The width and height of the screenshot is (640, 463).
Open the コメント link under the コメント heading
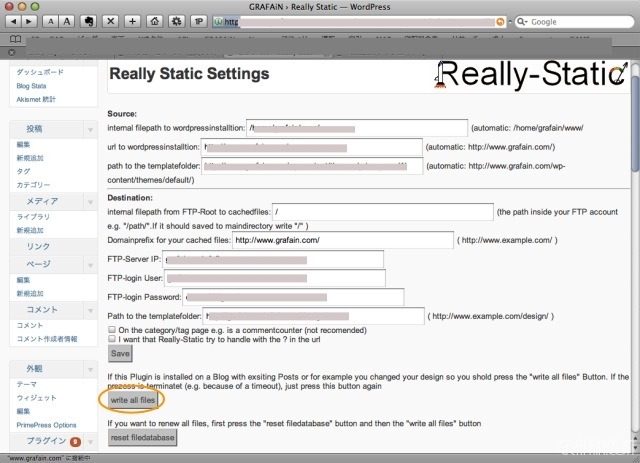coord(30,325)
